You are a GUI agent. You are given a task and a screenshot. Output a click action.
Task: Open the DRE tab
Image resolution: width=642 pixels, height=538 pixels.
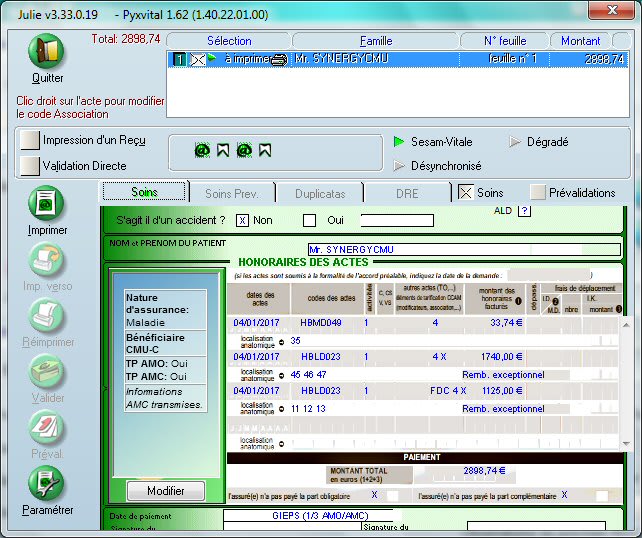point(407,192)
